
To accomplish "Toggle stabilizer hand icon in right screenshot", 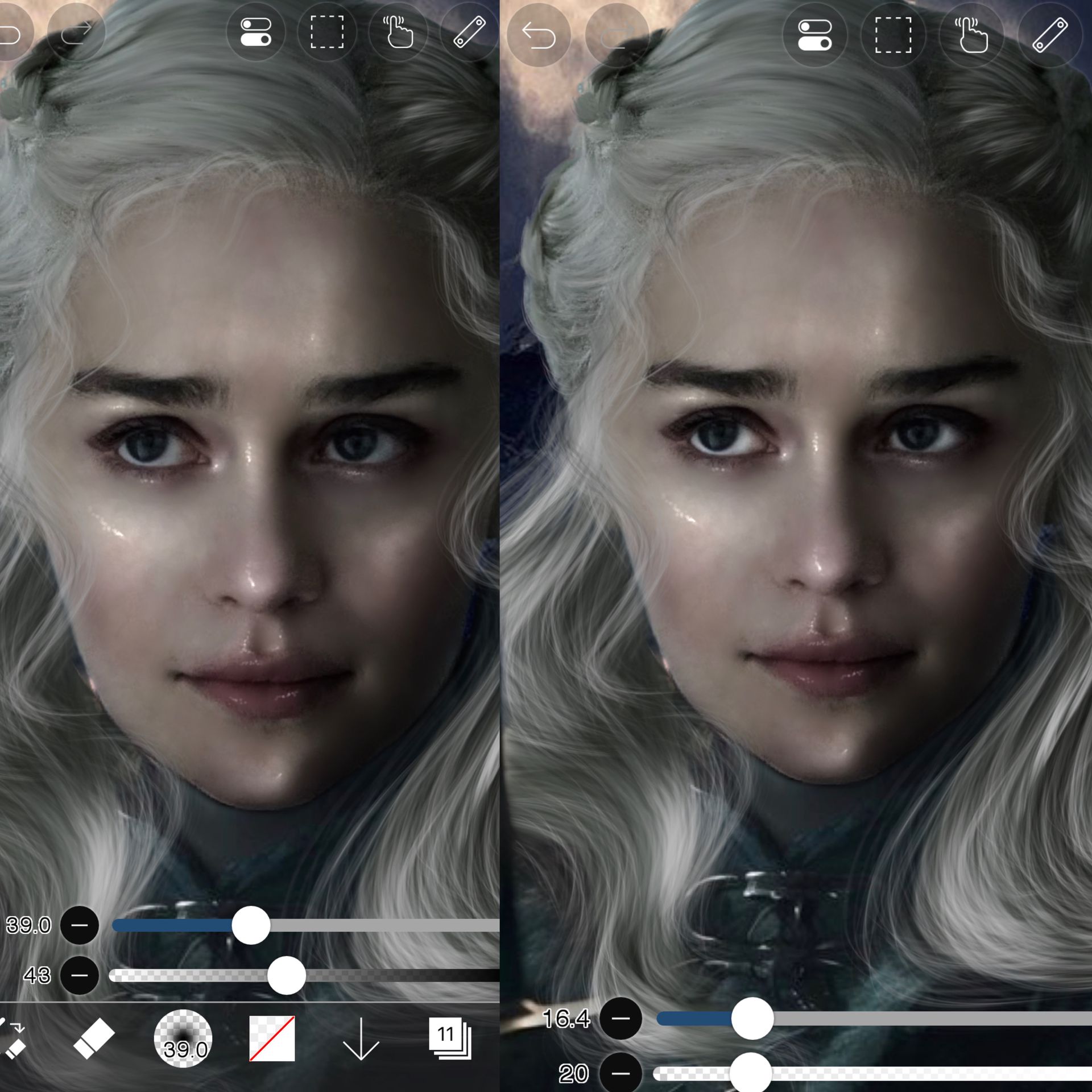I will [x=971, y=35].
